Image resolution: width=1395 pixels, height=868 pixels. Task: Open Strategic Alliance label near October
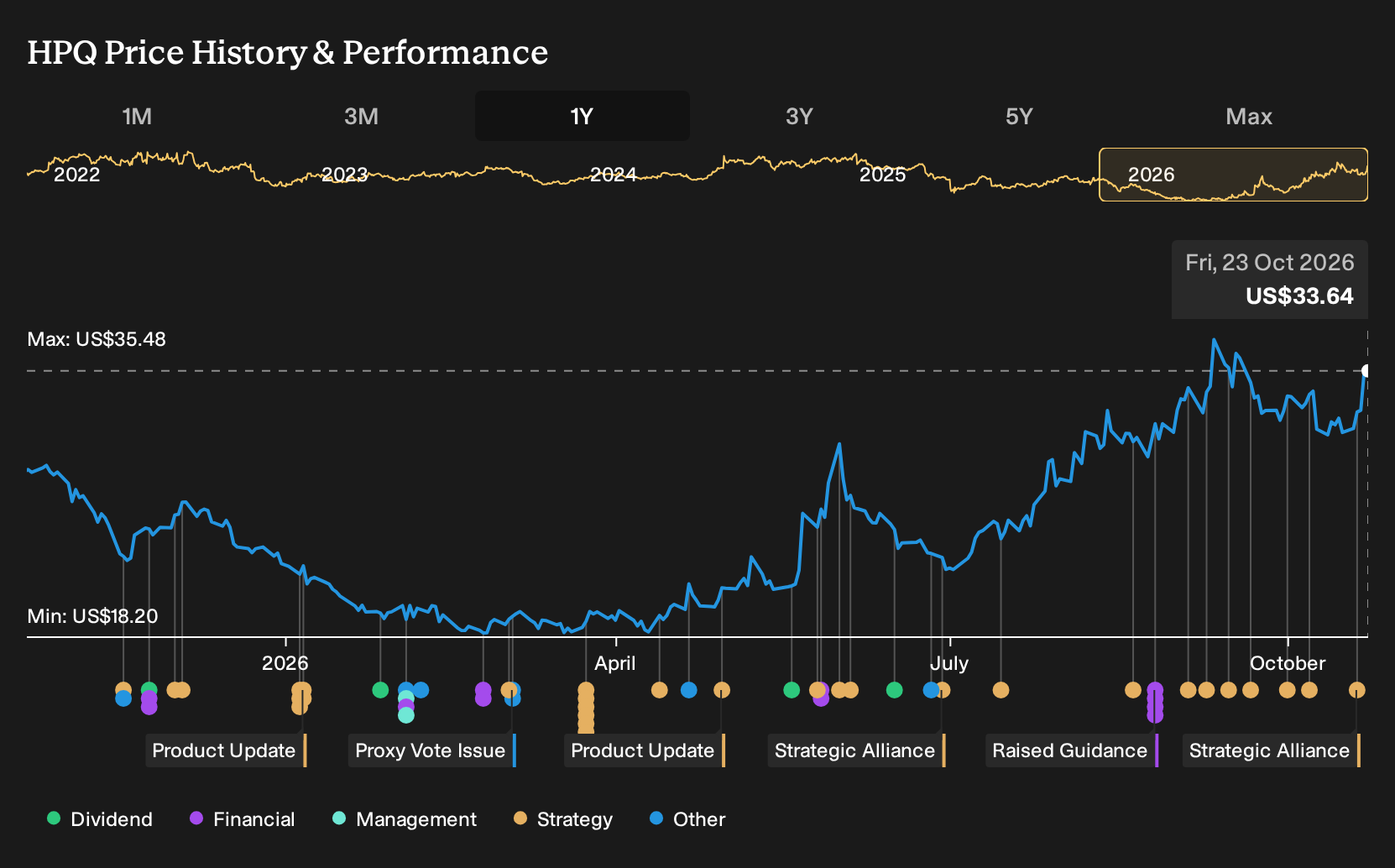(x=1272, y=750)
